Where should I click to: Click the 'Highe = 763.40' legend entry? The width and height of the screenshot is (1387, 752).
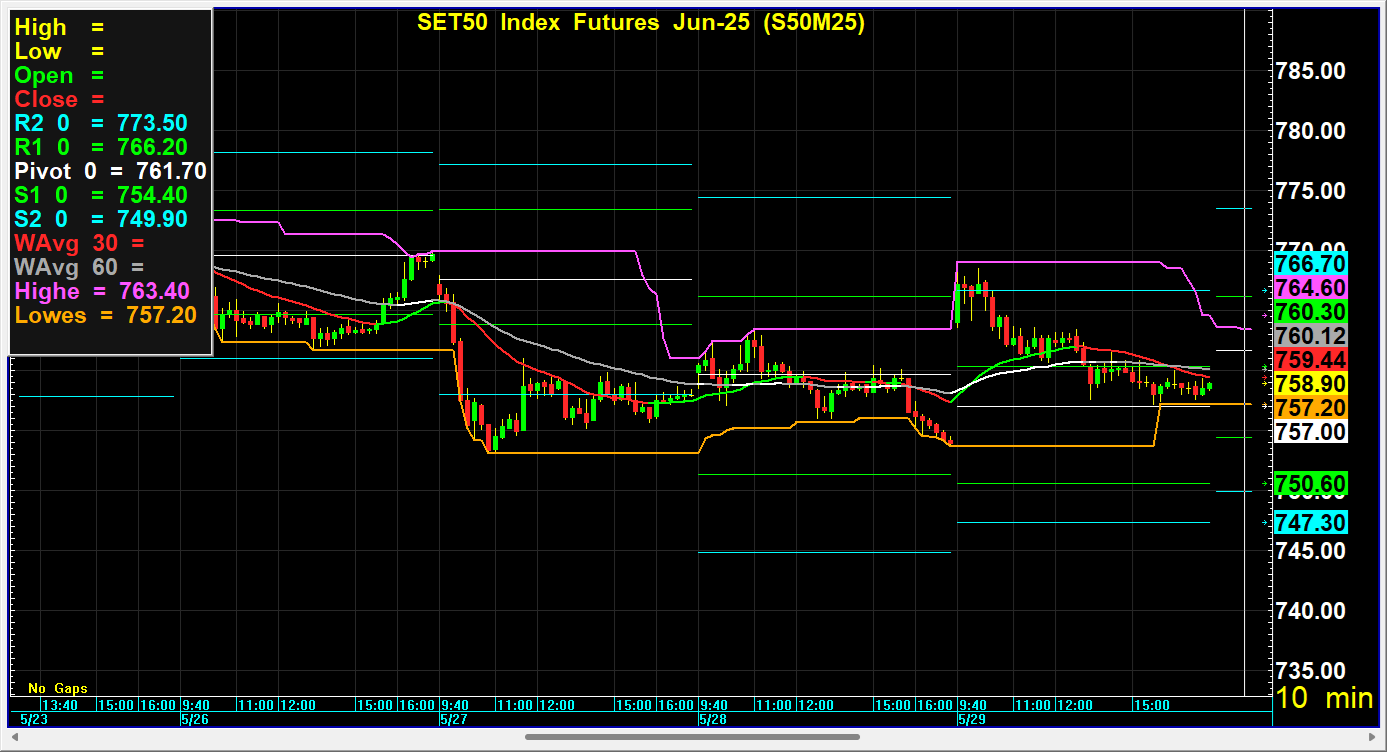tap(101, 291)
